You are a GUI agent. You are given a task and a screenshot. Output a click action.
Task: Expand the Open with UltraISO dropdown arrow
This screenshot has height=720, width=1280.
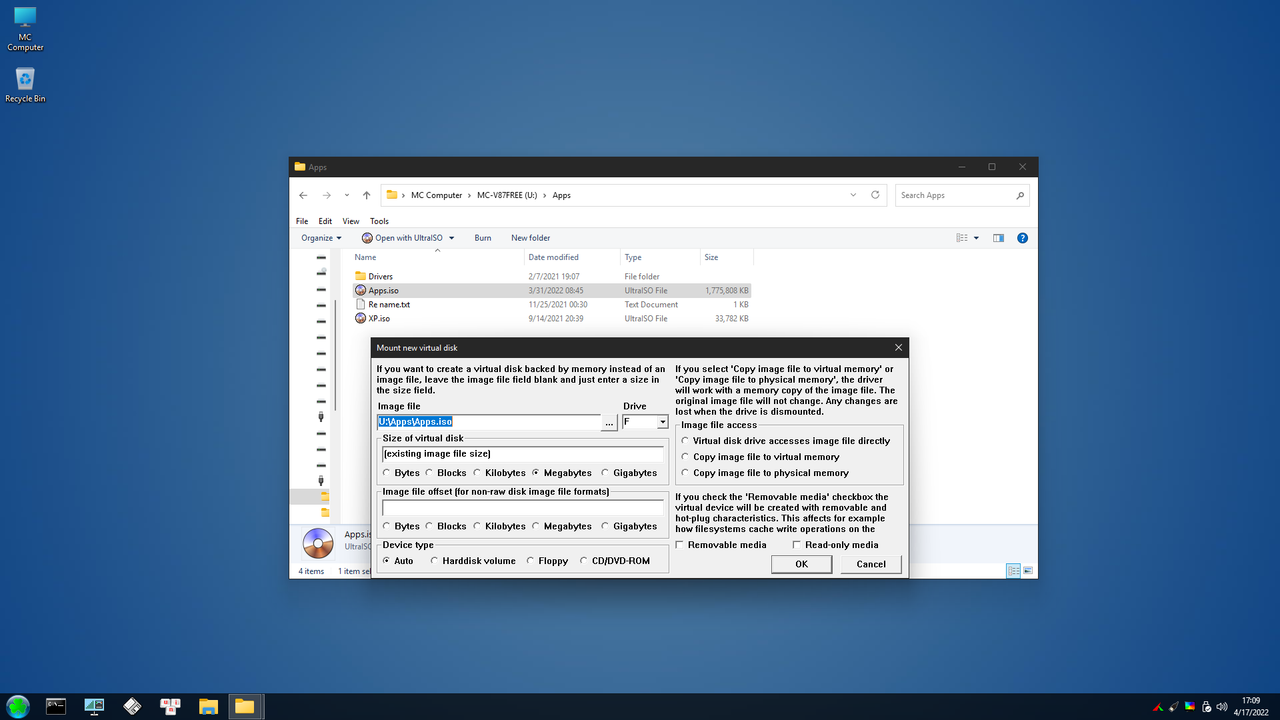(x=451, y=238)
